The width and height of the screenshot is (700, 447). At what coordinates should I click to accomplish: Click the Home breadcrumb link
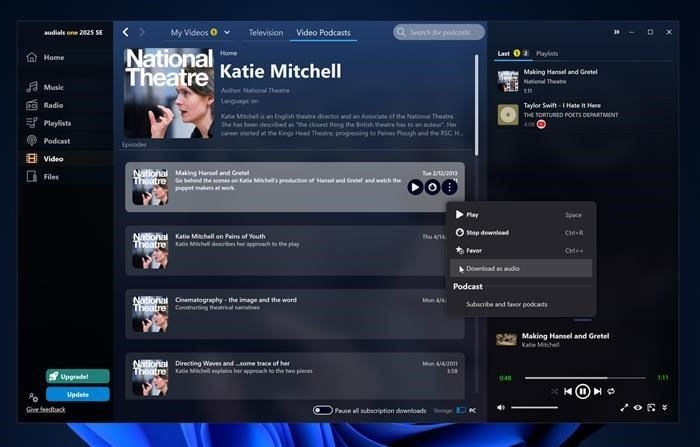229,53
